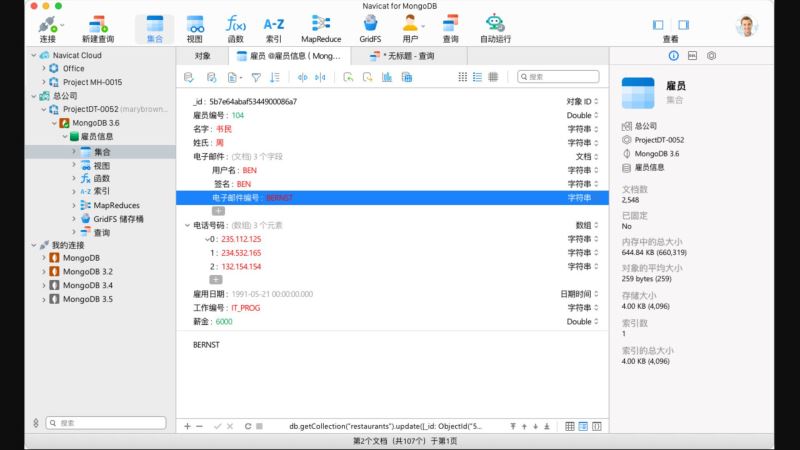Click the expand all fields icon
Viewport: 800px width, 450px height.
[x=303, y=77]
